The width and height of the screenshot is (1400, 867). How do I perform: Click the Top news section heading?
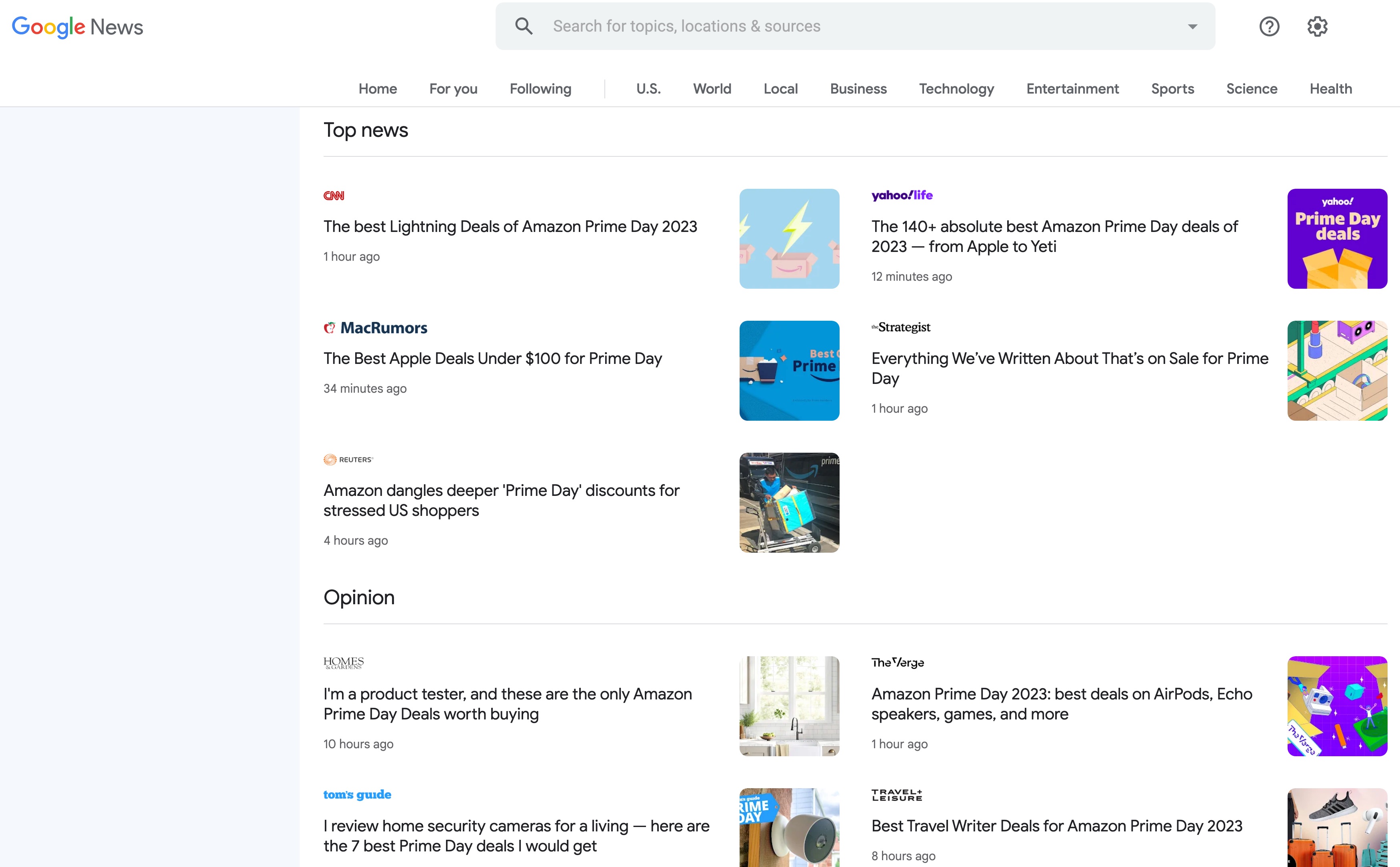[x=366, y=130]
